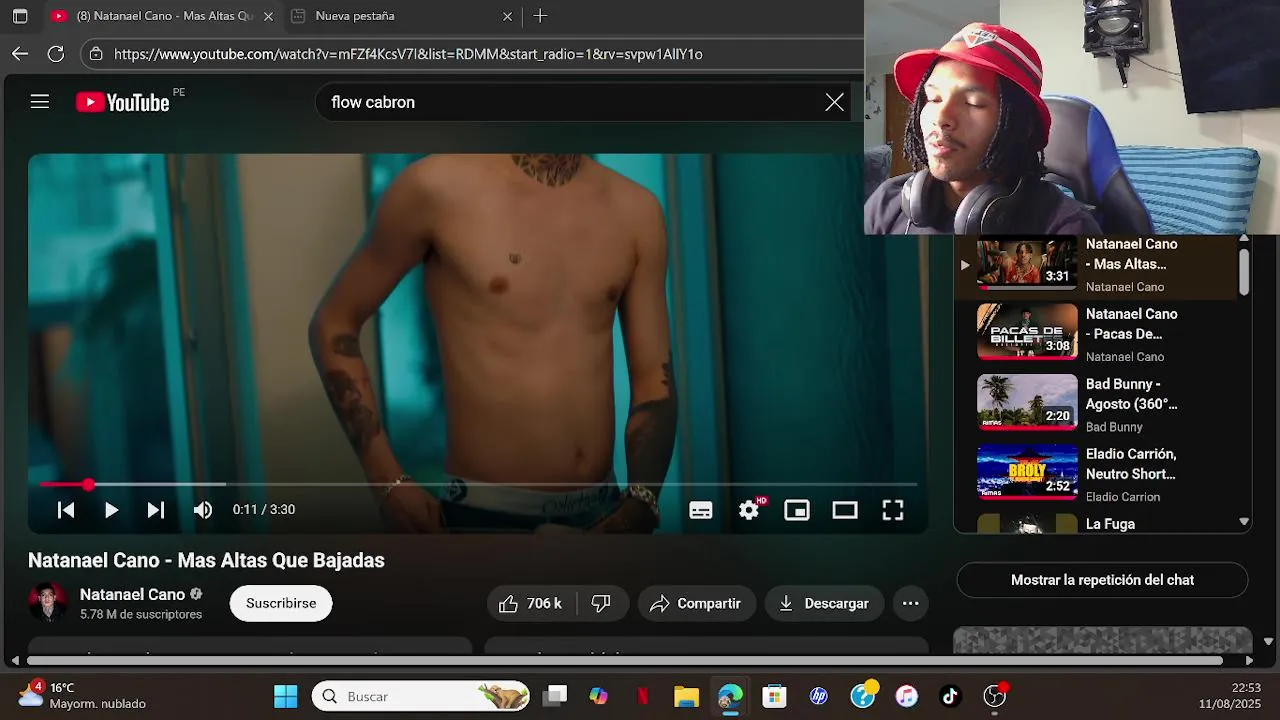The image size is (1280, 720).
Task: Open the Windows Start menu
Action: [285, 696]
